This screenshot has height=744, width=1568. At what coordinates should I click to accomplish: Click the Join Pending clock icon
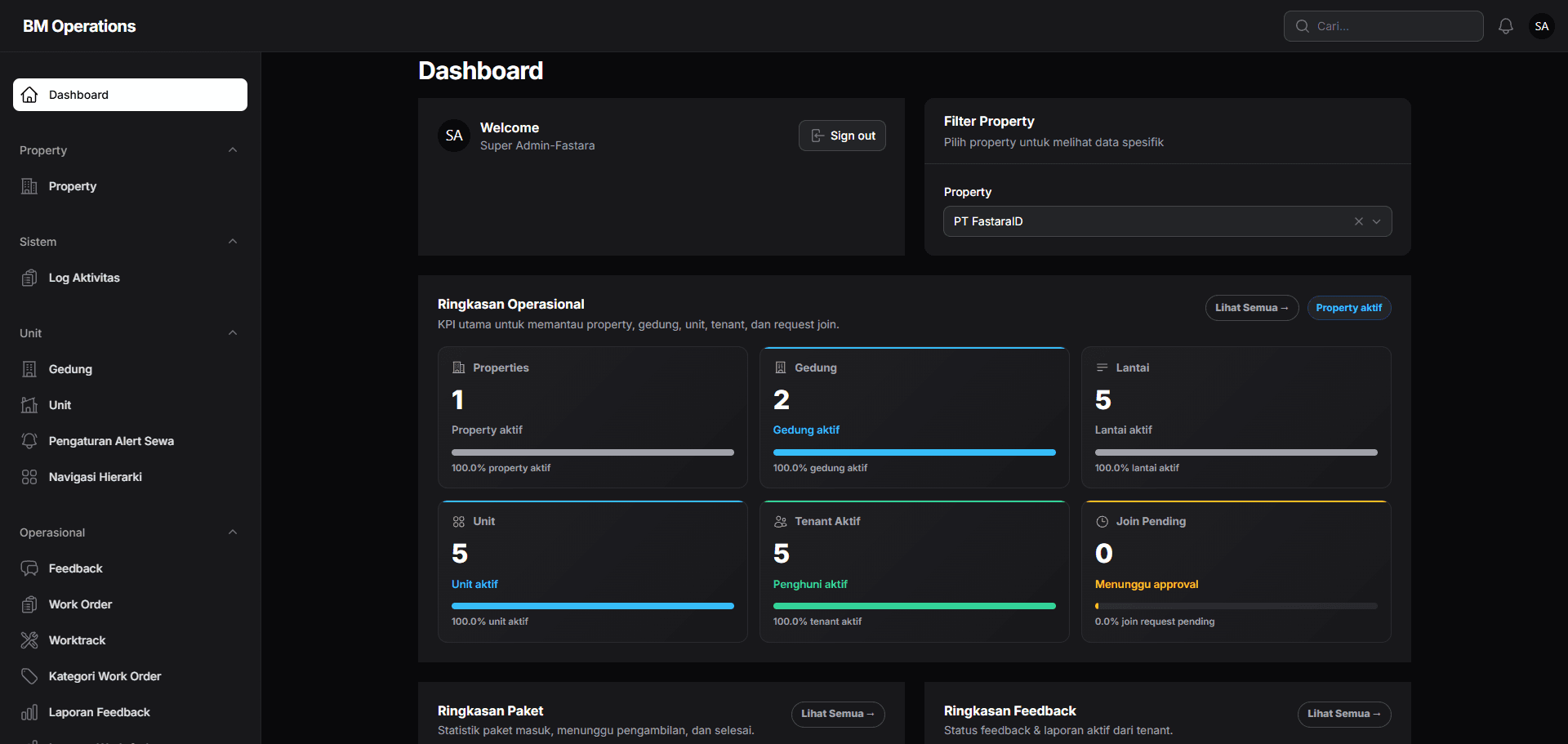point(1102,521)
